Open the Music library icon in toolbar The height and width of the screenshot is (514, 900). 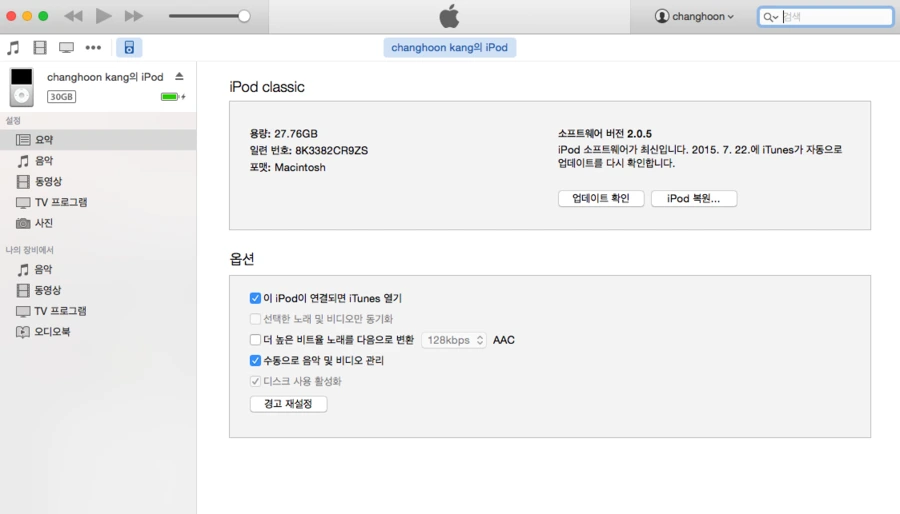(x=13, y=48)
